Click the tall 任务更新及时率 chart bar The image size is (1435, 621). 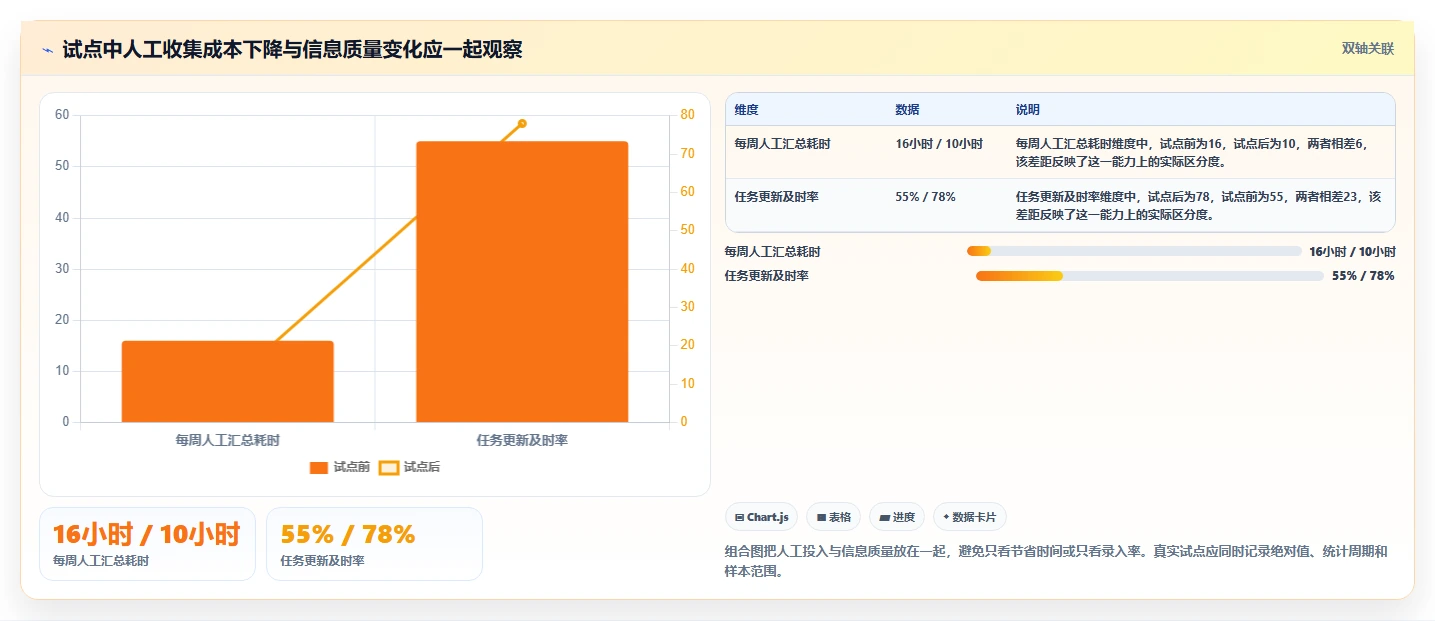tap(522, 282)
